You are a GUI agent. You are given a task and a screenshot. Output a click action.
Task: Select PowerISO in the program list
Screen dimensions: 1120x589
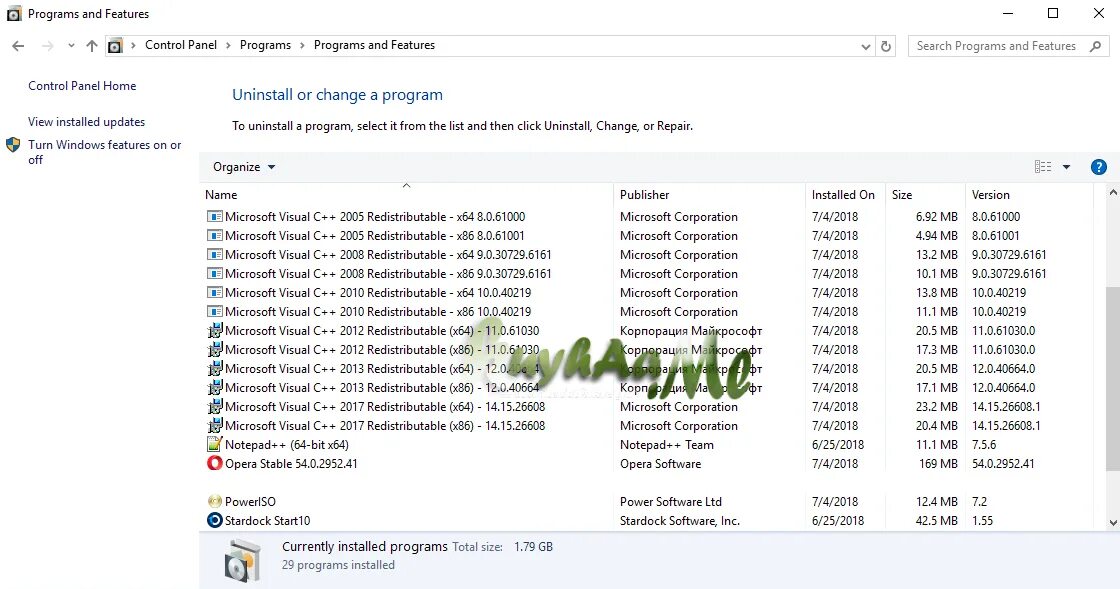click(250, 502)
